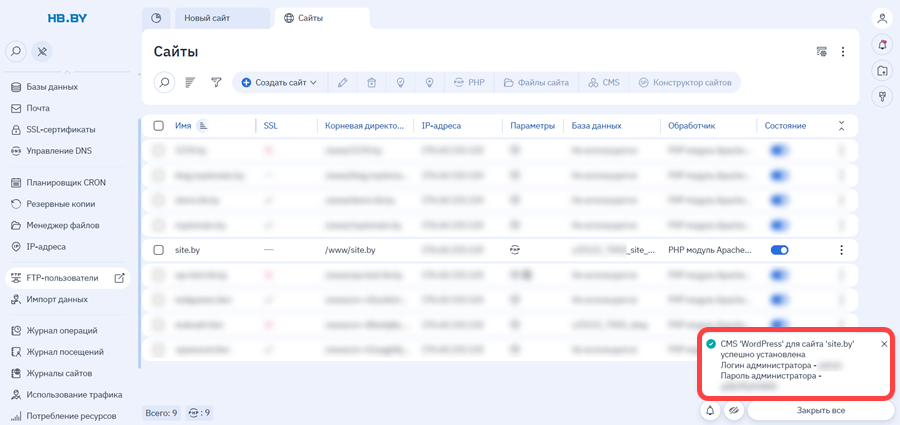This screenshot has height=425, width=900.
Task: Click the hide notifications crossed-eye icon
Action: pyautogui.click(x=734, y=411)
